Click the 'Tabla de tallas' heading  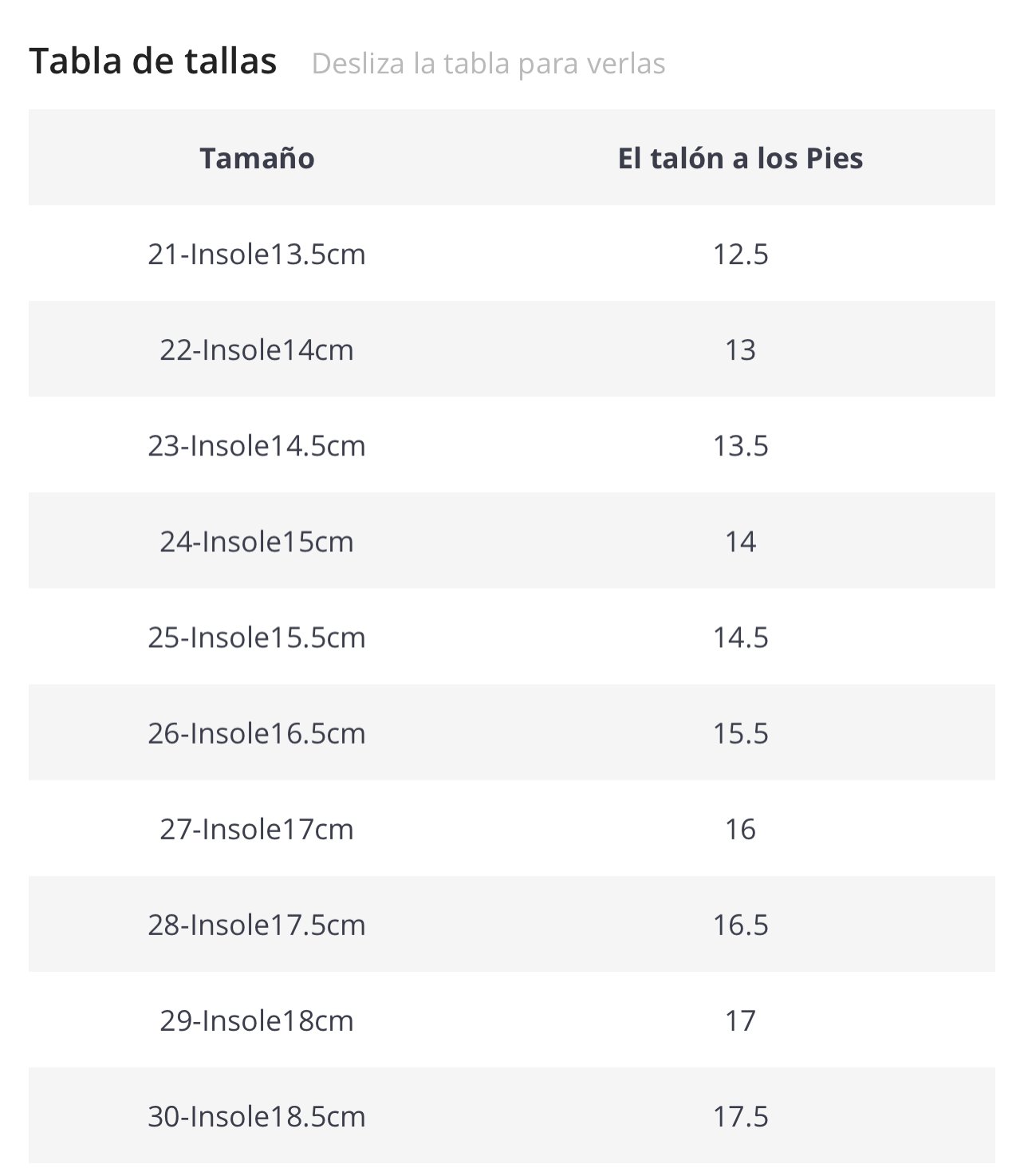[x=153, y=61]
